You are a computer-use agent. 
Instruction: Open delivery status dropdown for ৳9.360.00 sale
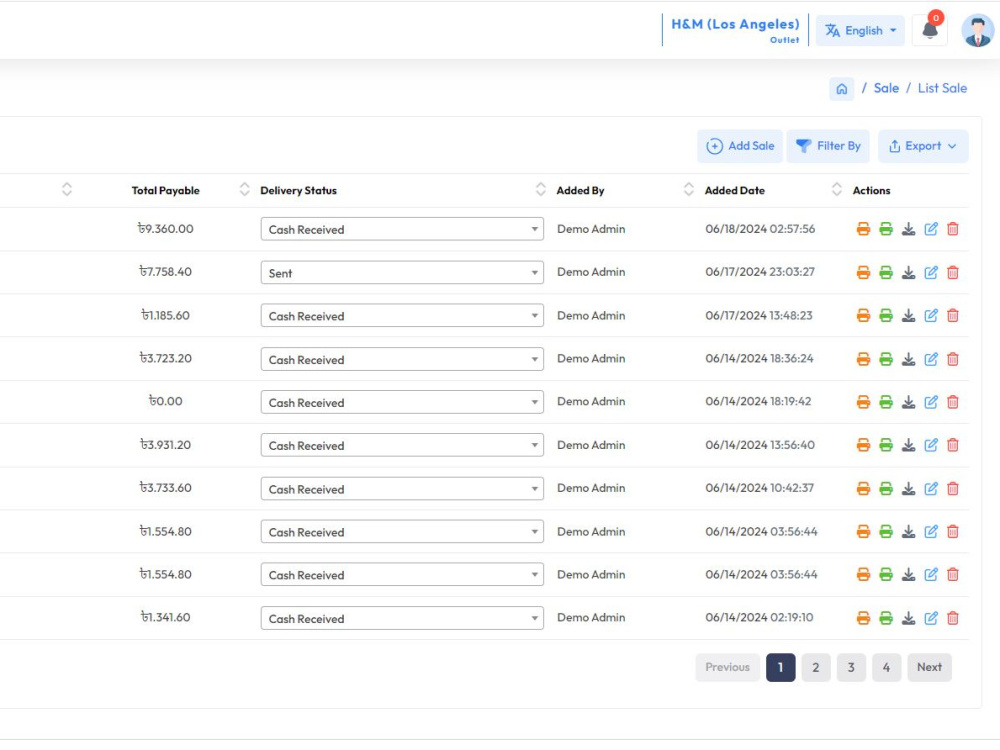point(402,229)
